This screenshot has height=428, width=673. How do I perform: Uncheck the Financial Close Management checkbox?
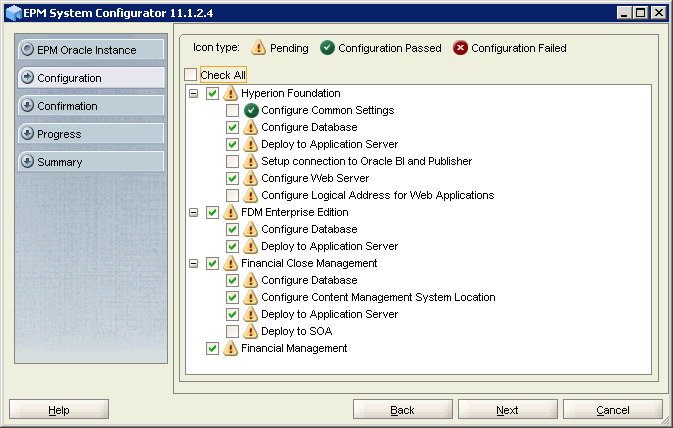point(212,263)
